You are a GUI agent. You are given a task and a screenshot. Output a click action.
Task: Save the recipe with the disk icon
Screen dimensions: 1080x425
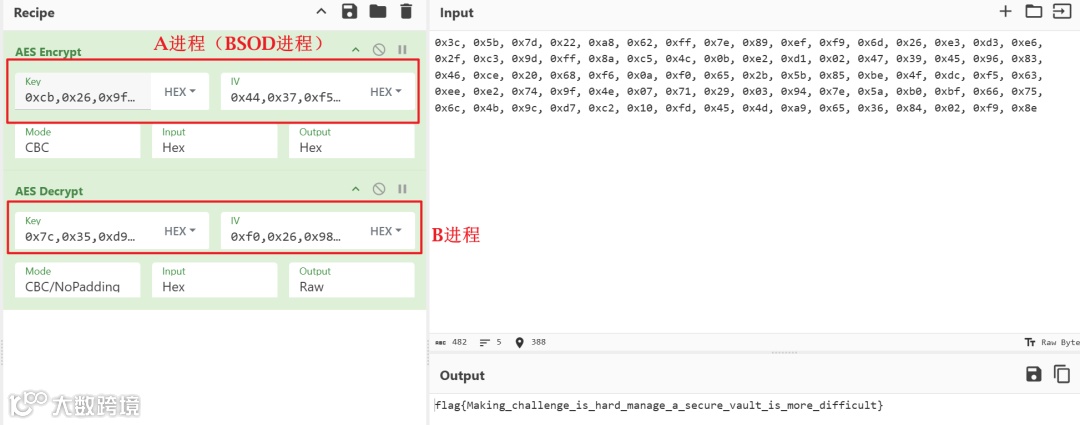[349, 11]
